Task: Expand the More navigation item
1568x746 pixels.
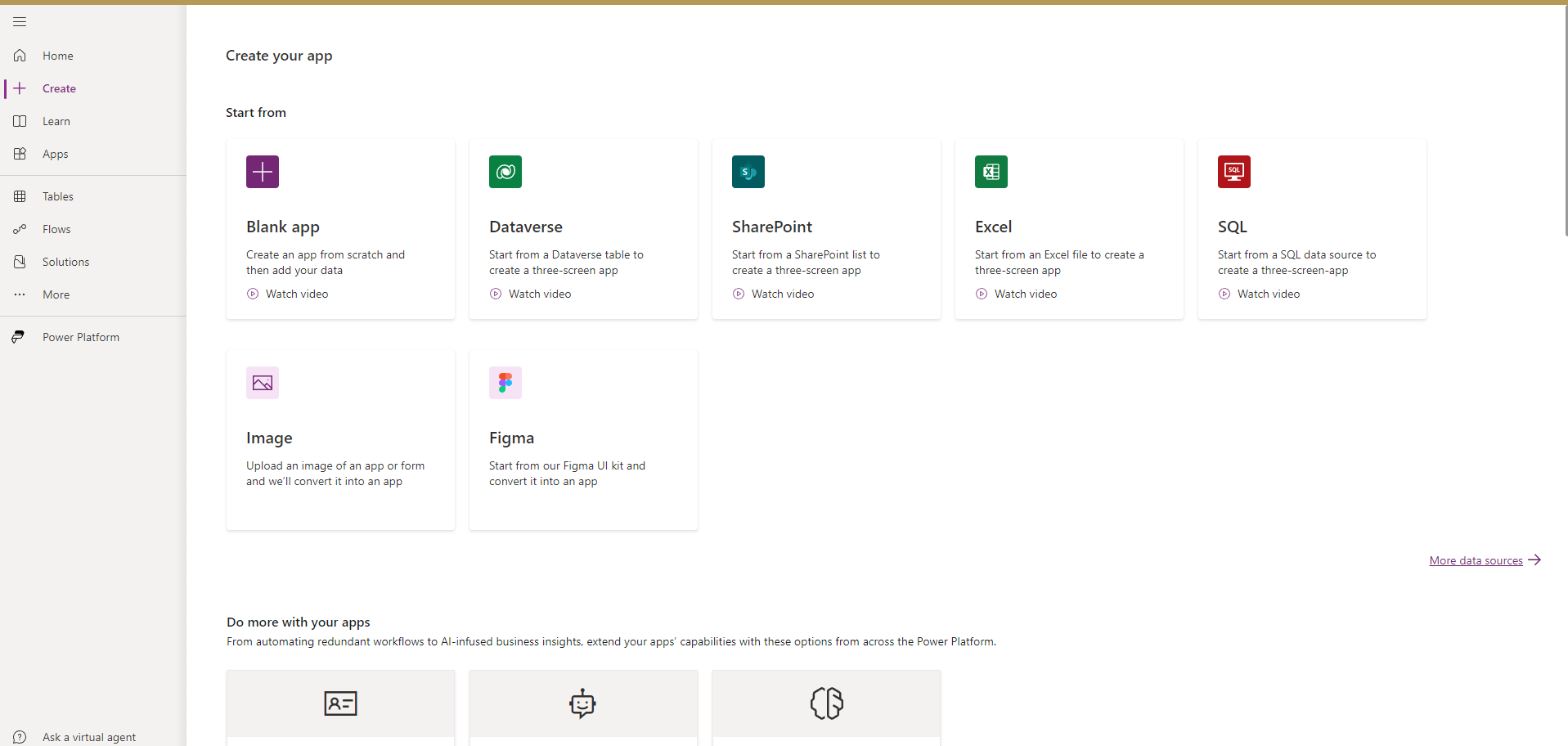Action: point(56,294)
